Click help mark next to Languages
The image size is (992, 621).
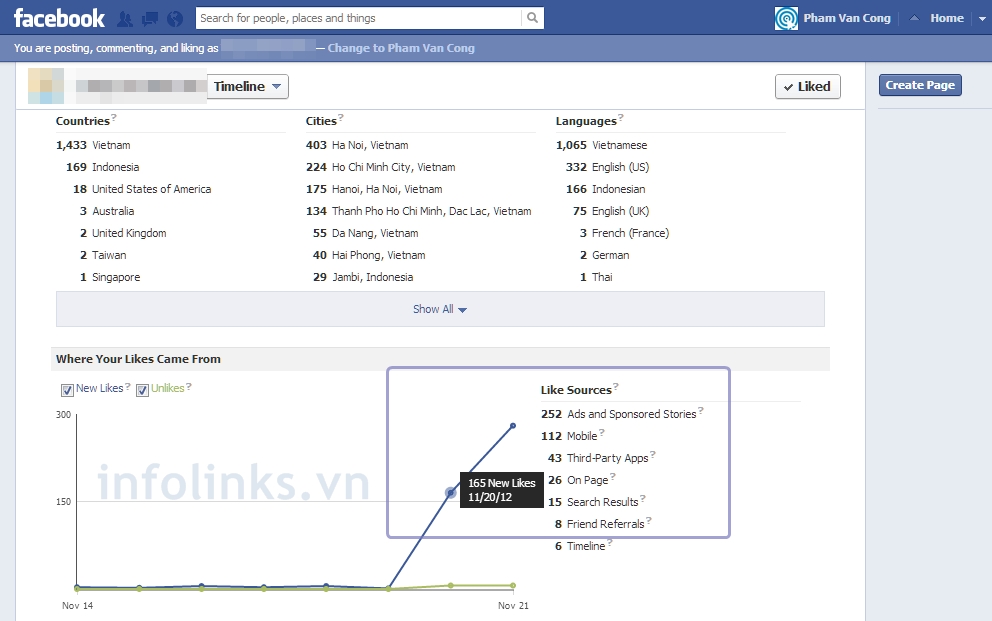tap(621, 117)
